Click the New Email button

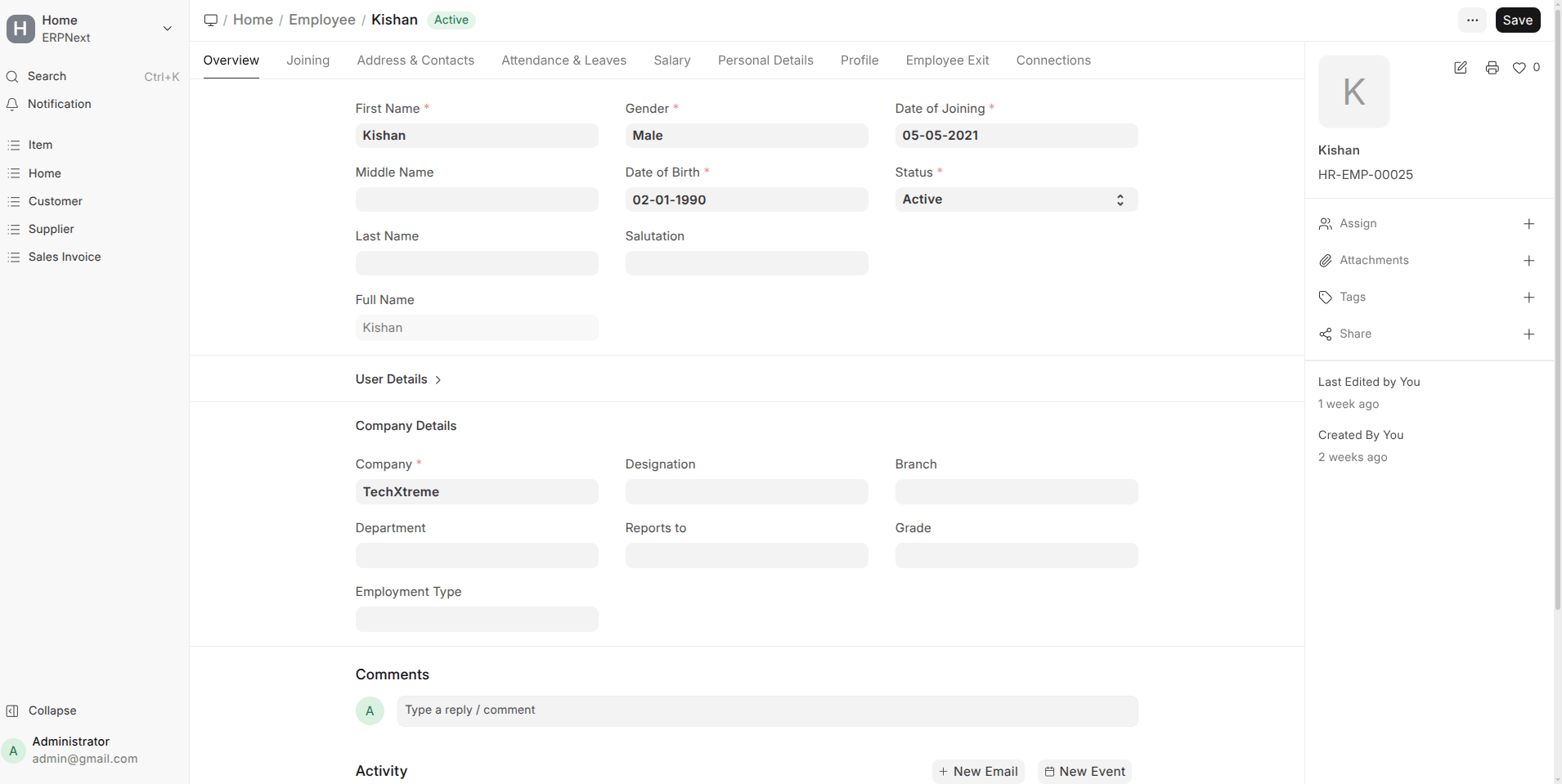(x=978, y=771)
